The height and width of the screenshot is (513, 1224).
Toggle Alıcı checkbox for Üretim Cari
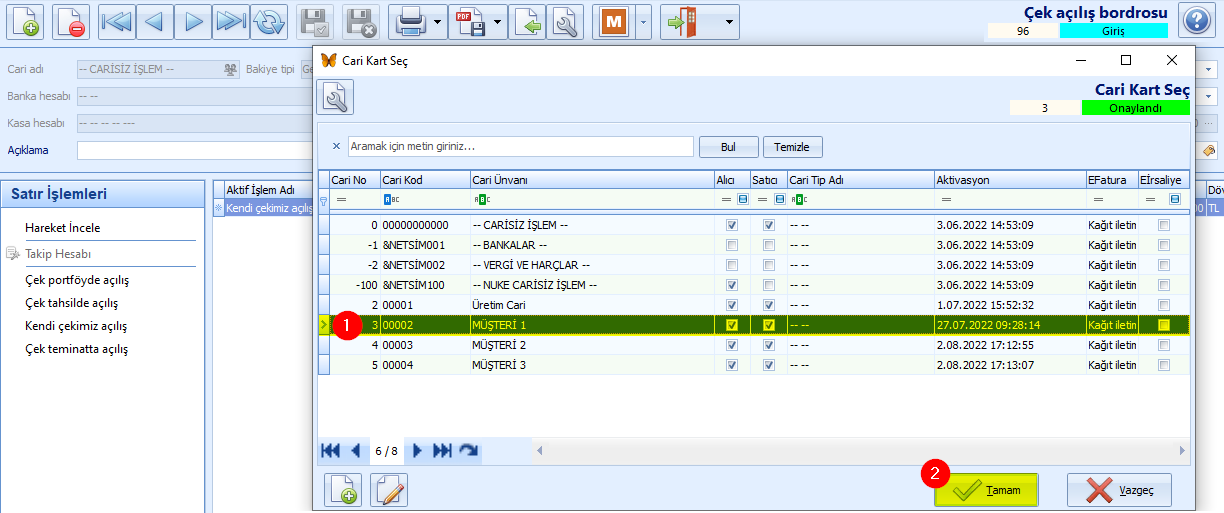733,304
